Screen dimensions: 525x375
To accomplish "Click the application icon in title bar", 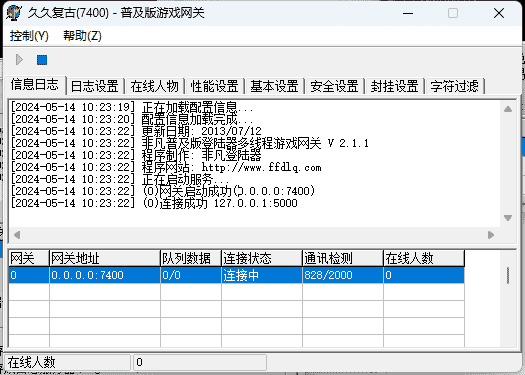I will pos(14,13).
